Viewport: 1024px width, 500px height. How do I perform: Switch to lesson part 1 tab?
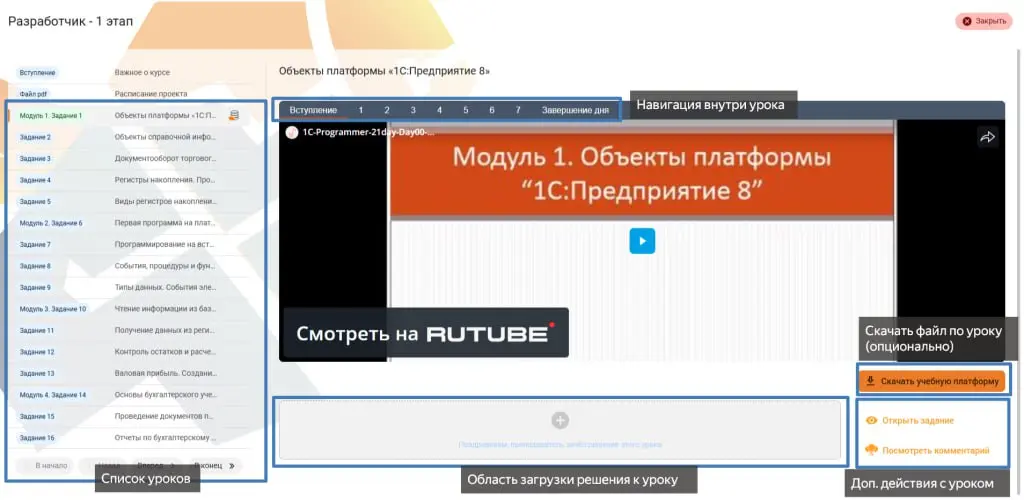click(x=360, y=110)
